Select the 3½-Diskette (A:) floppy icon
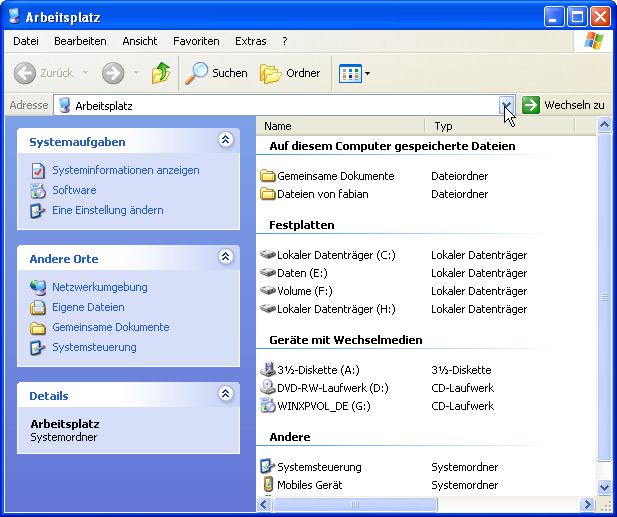 tap(268, 370)
